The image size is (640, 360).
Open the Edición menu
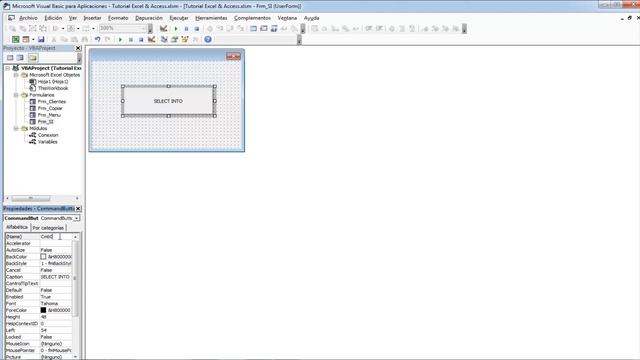[53, 18]
